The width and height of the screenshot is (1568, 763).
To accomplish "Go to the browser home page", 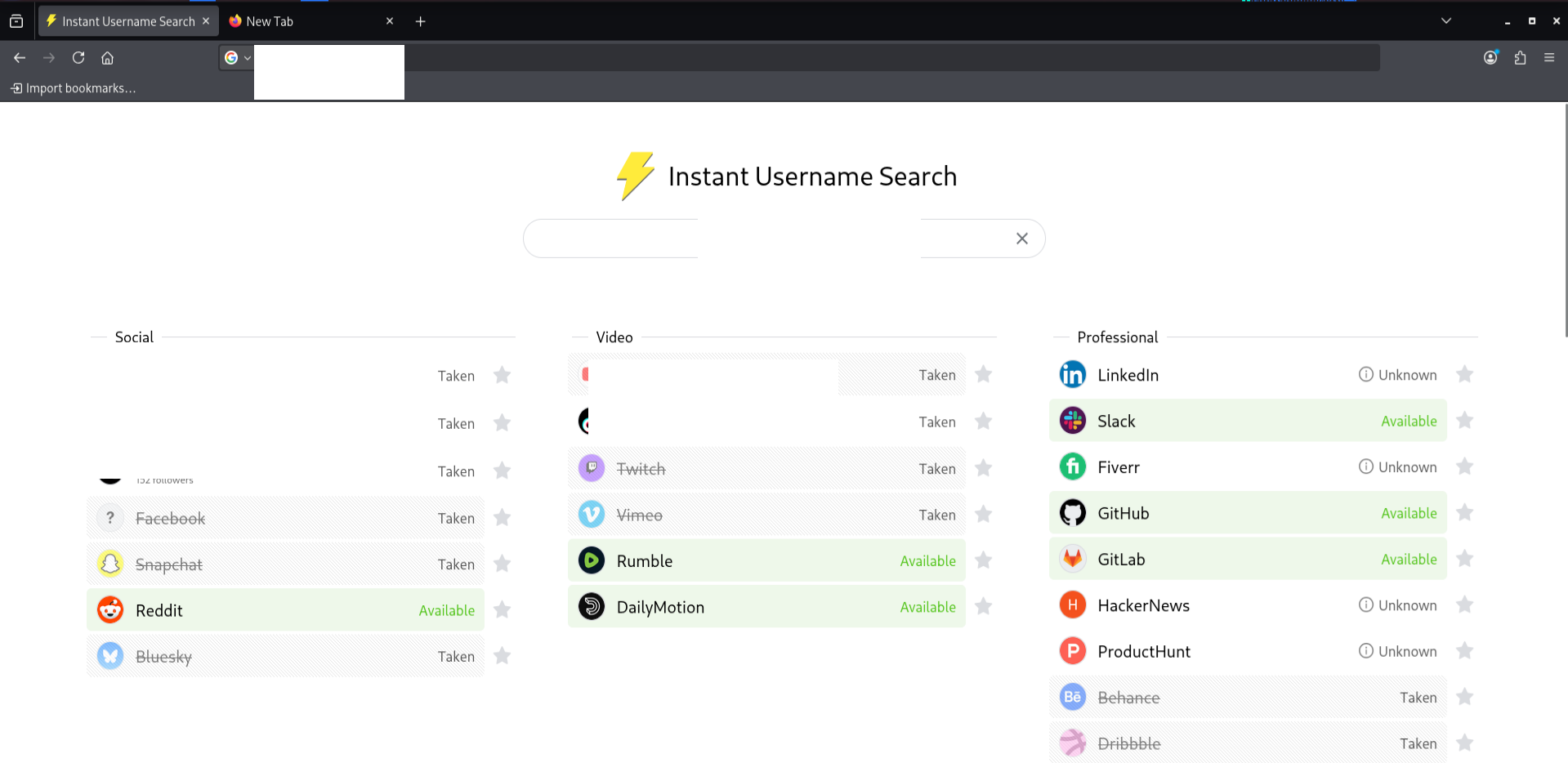I will [107, 57].
